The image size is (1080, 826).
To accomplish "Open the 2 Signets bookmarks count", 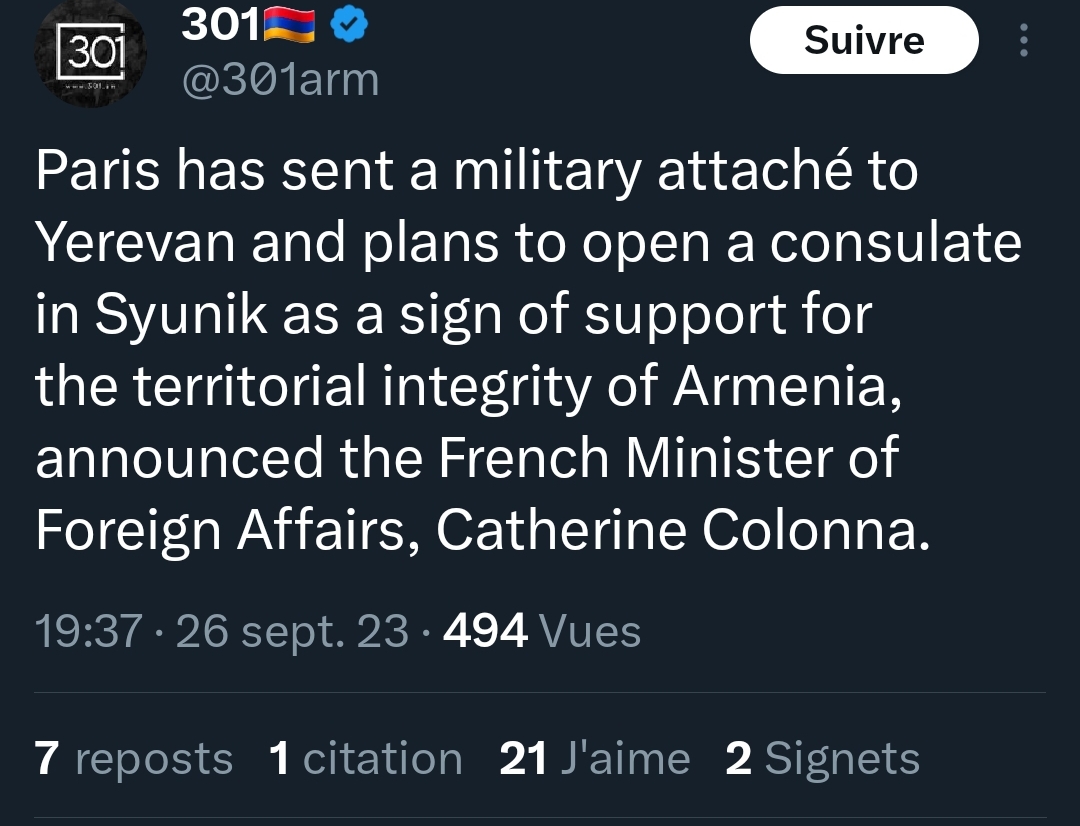I will pyautogui.click(x=822, y=759).
